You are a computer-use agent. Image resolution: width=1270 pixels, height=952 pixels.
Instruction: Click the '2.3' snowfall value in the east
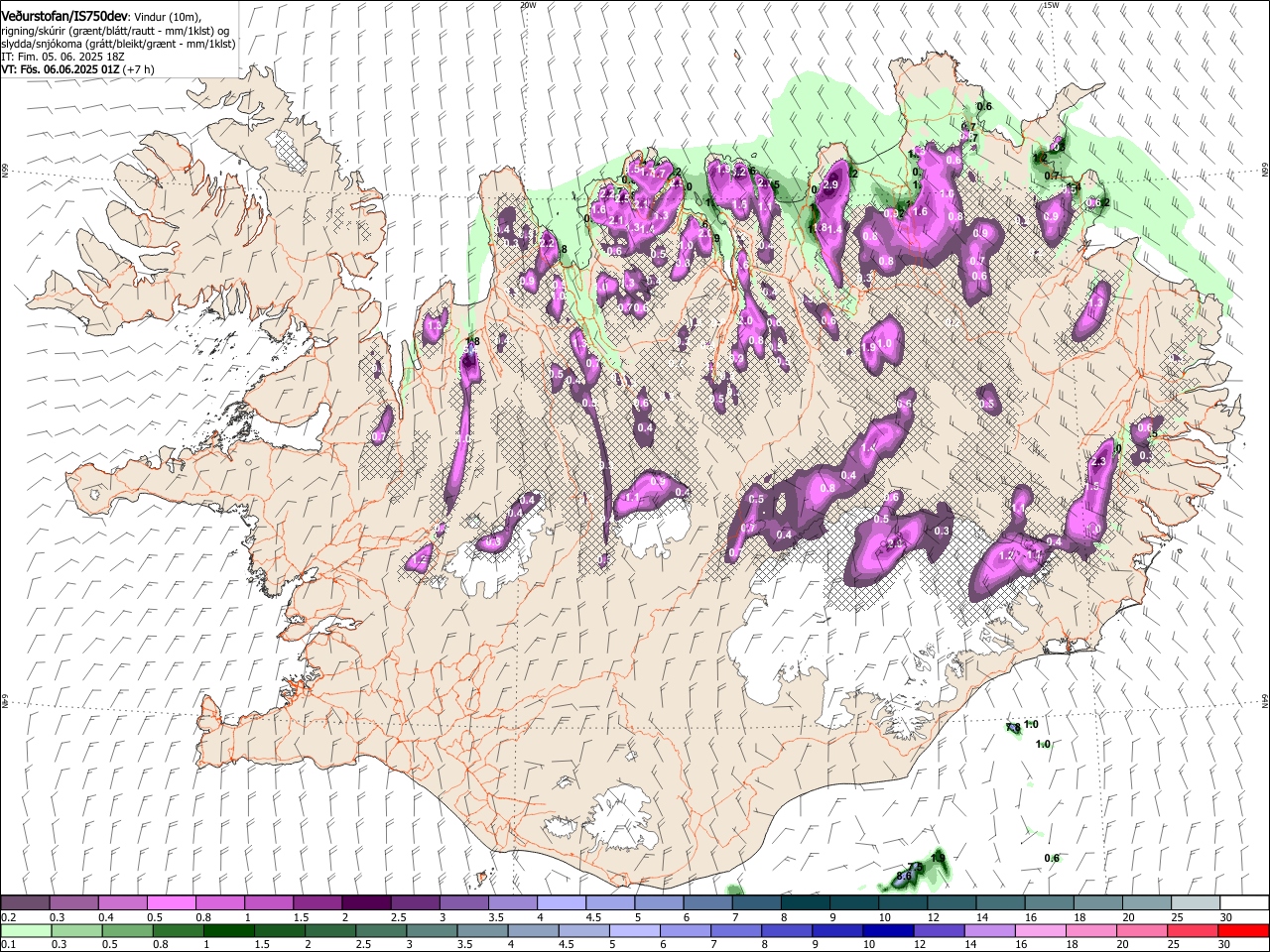coord(1098,462)
